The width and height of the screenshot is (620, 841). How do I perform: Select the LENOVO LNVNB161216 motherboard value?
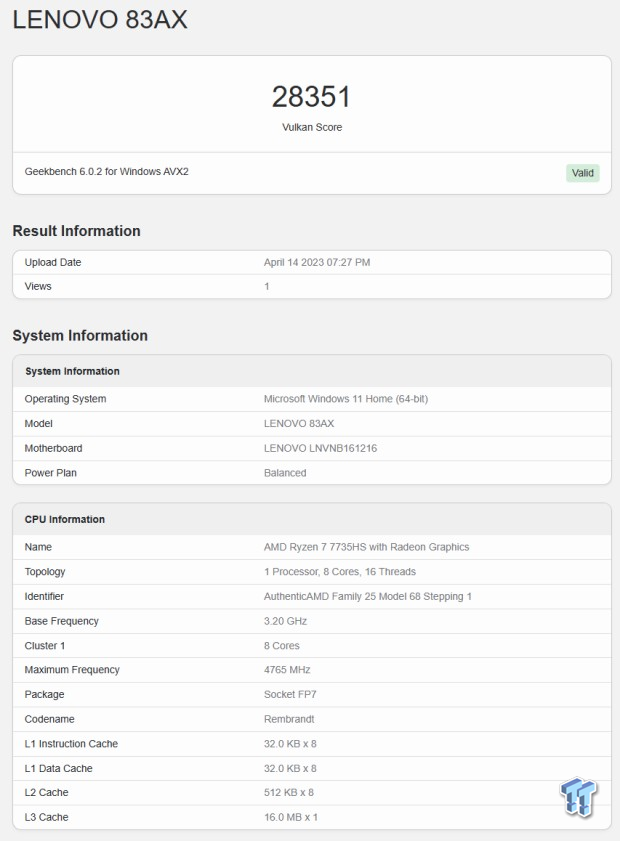pos(320,448)
